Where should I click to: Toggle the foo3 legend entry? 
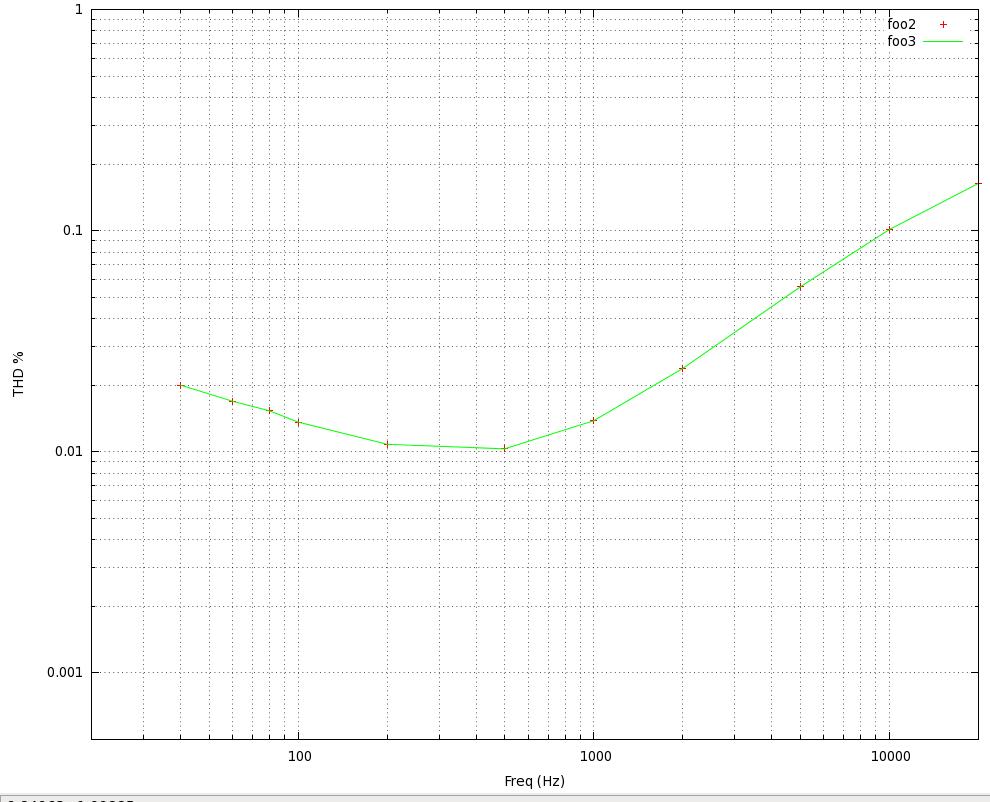pos(901,42)
